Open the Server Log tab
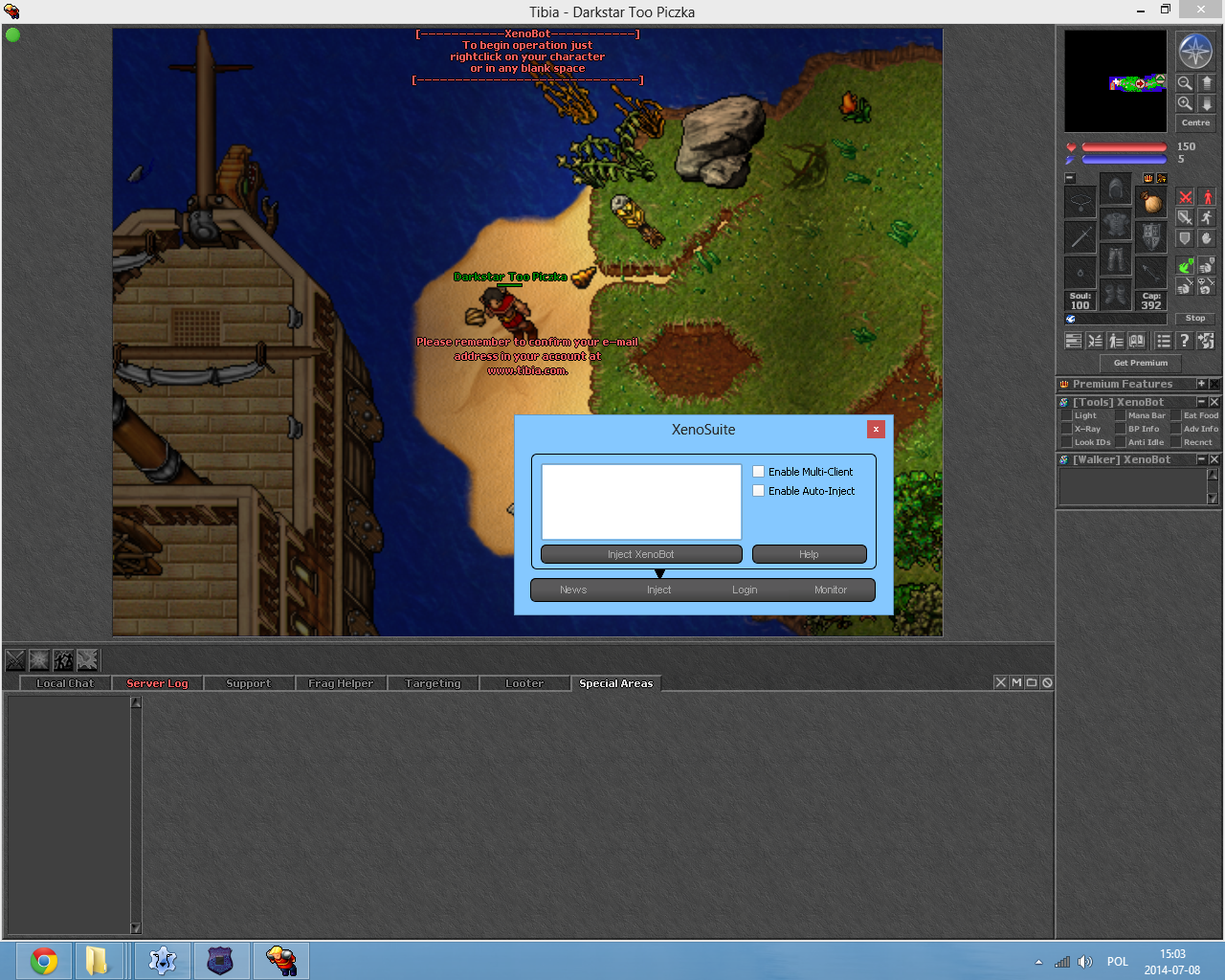Screen dimensions: 1225x980 coord(157,683)
